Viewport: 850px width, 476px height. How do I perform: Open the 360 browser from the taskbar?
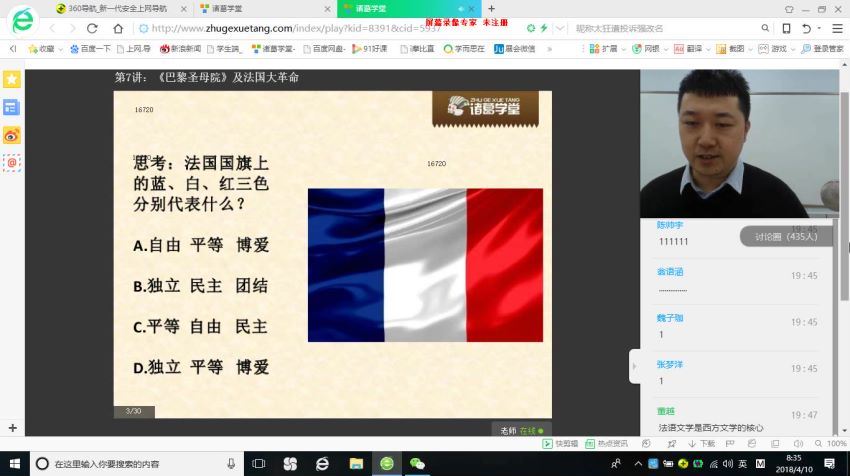(387, 464)
